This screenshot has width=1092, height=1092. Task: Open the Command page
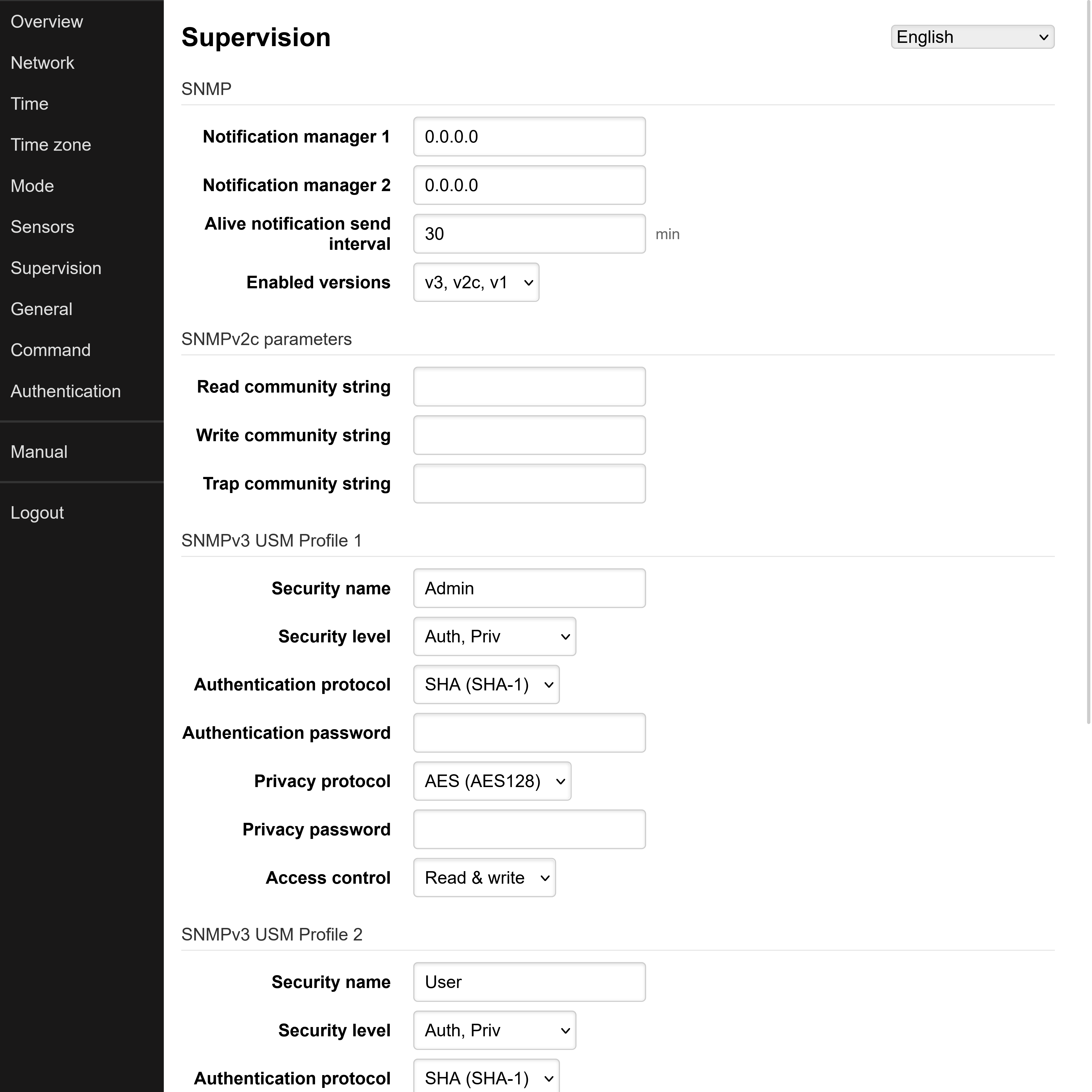tap(50, 350)
